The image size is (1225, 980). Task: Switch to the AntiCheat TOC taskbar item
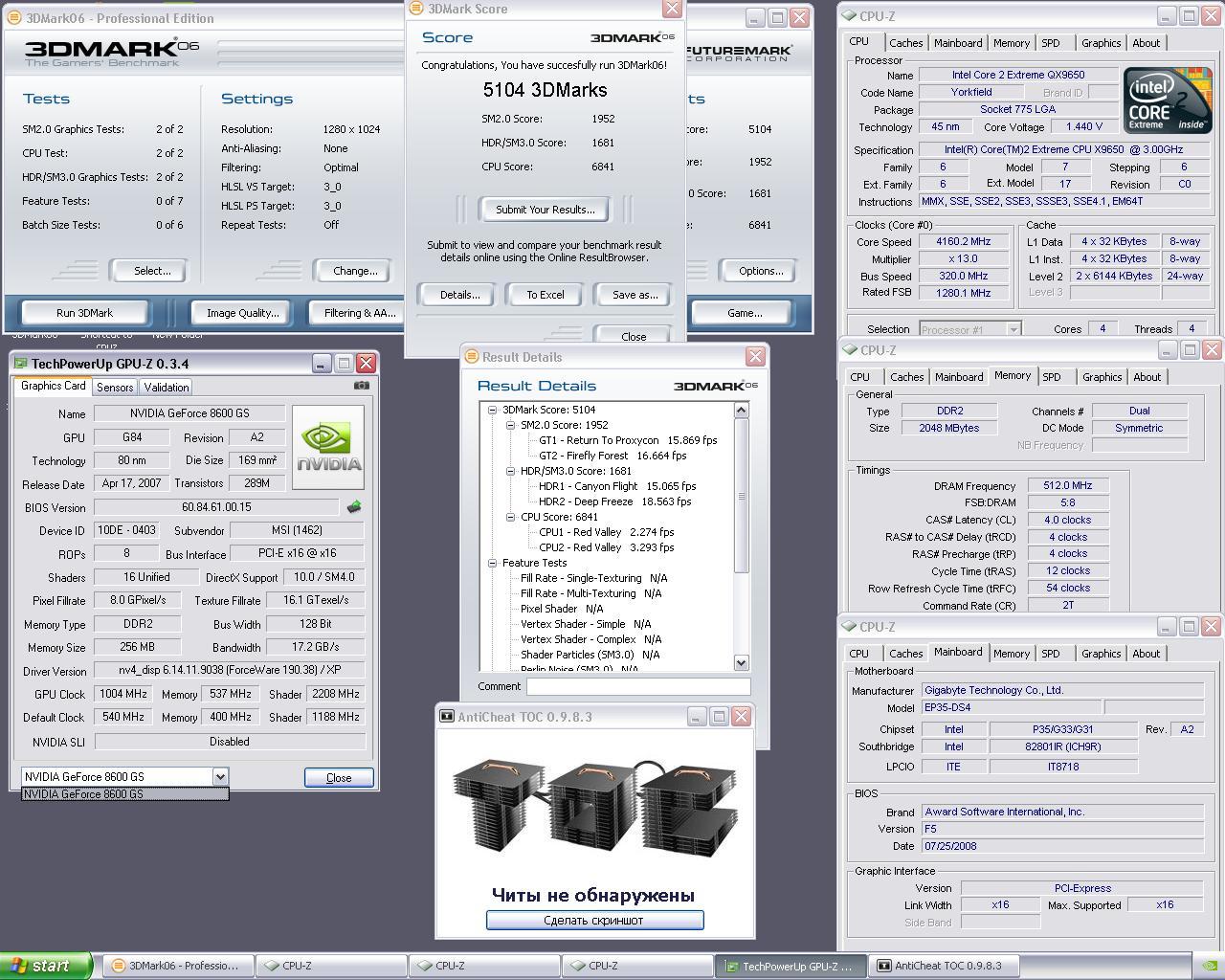click(x=945, y=966)
